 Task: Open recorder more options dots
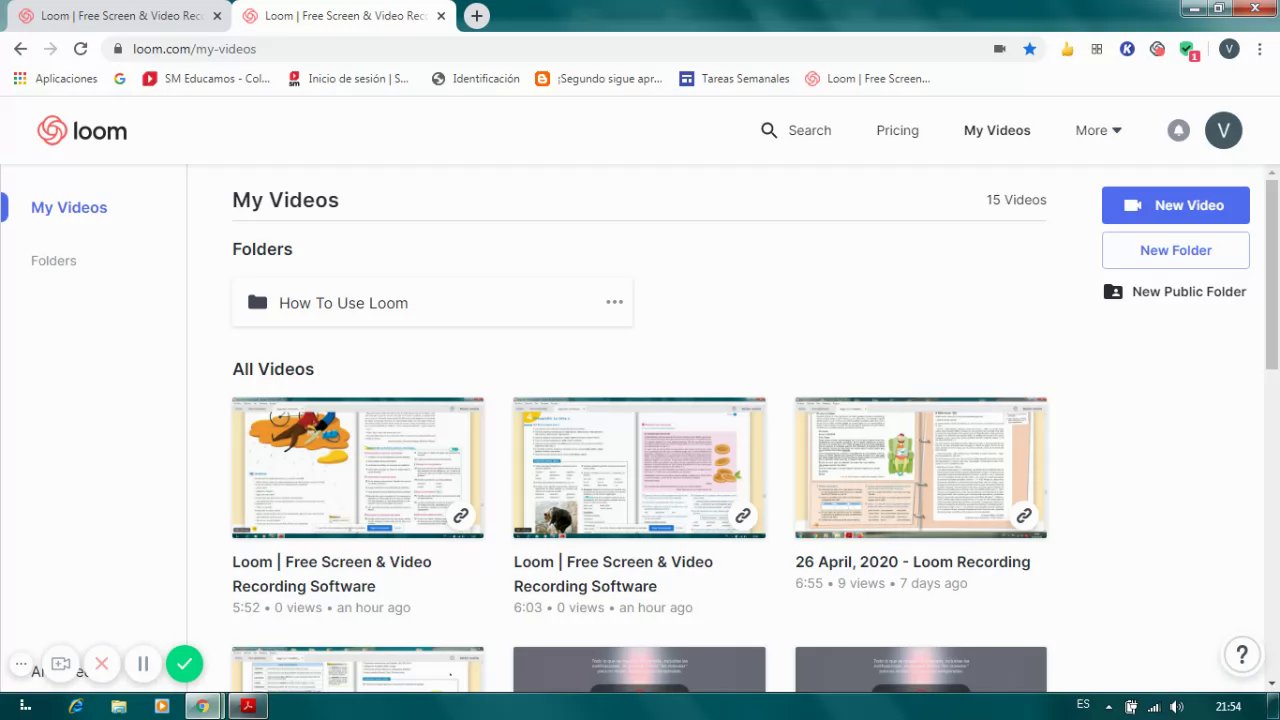(x=20, y=664)
